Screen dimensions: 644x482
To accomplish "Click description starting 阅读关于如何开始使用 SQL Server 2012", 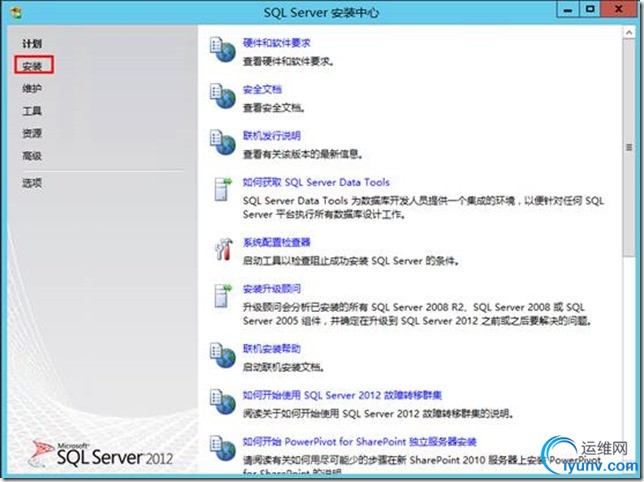I will [378, 413].
